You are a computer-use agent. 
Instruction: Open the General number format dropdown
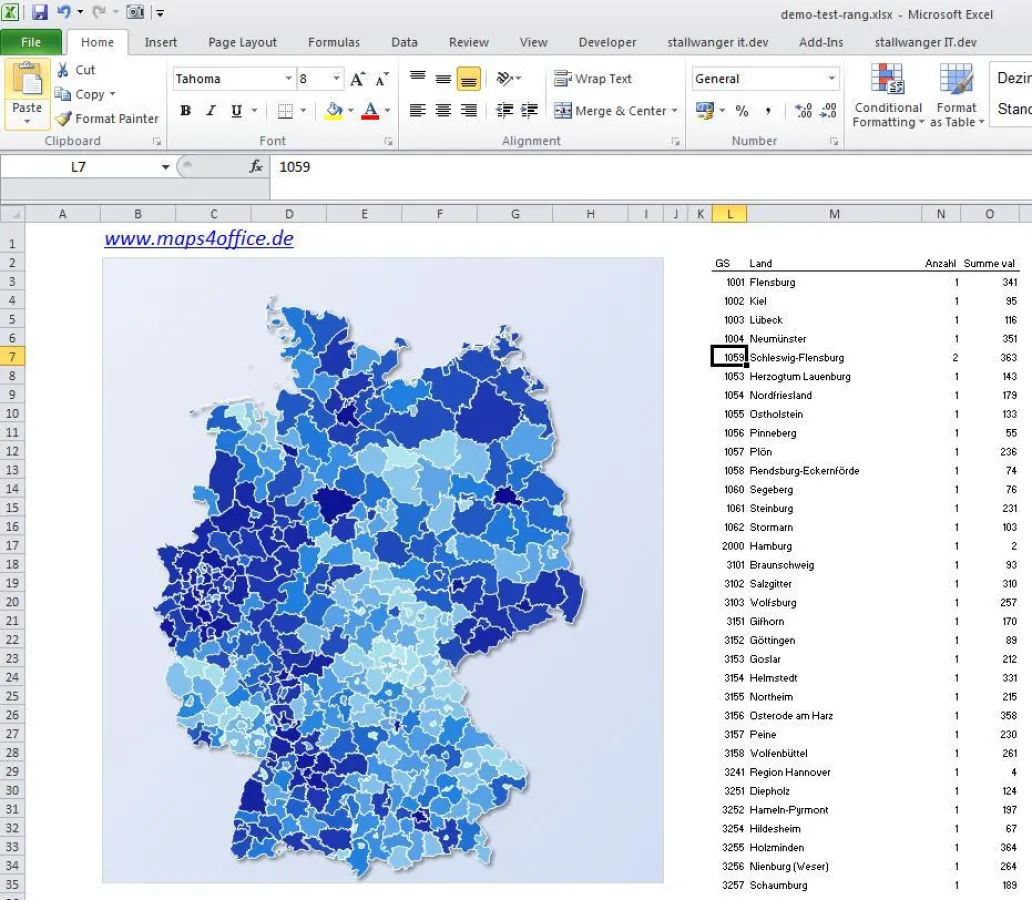[832, 78]
